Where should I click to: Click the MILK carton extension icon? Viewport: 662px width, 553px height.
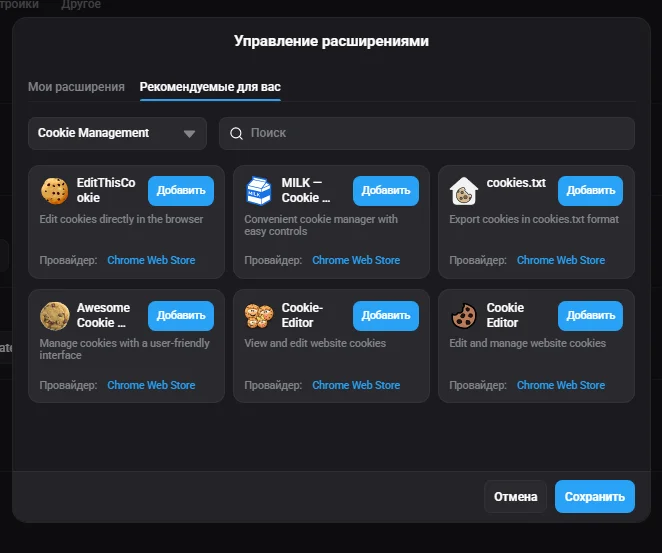pos(259,191)
